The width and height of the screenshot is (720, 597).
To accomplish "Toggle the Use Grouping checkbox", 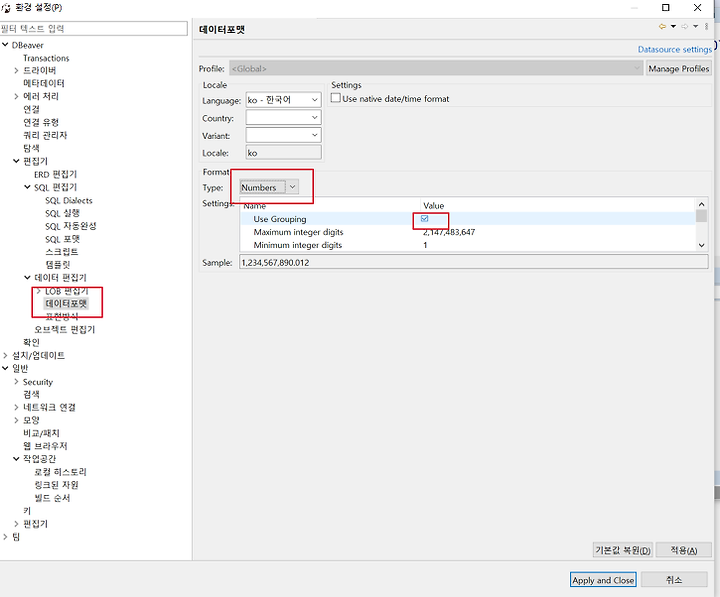I will pyautogui.click(x=424, y=219).
